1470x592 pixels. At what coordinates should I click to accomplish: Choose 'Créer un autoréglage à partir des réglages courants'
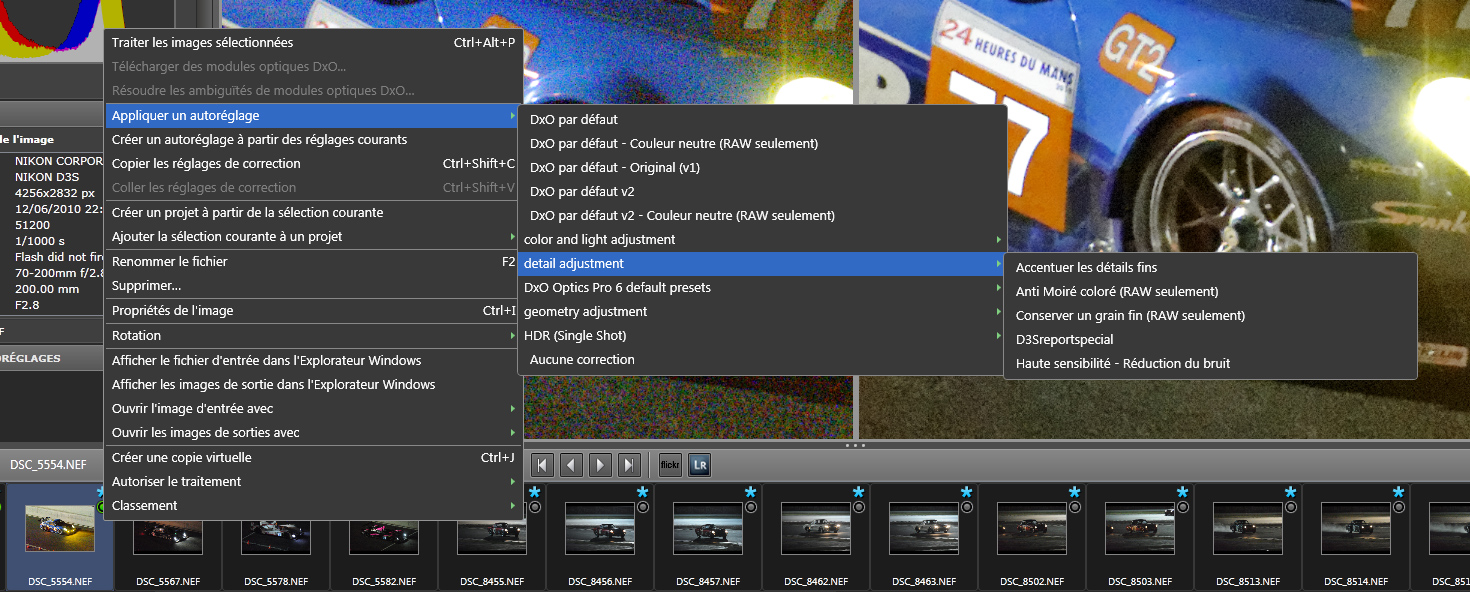click(314, 140)
